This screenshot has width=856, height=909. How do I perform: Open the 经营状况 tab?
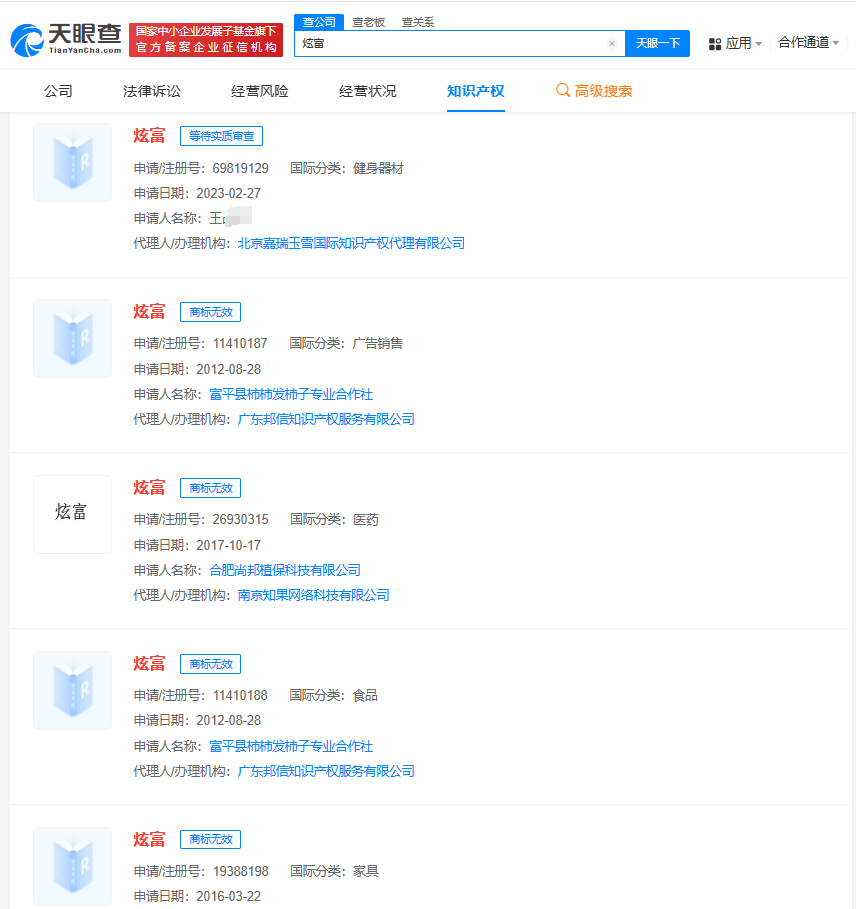click(x=369, y=89)
